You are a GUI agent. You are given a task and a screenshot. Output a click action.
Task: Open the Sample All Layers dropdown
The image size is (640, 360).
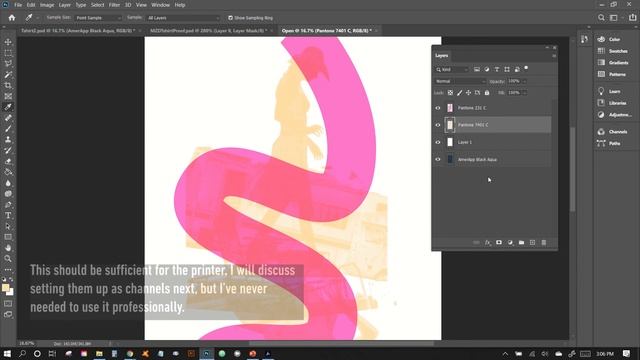[x=182, y=18]
